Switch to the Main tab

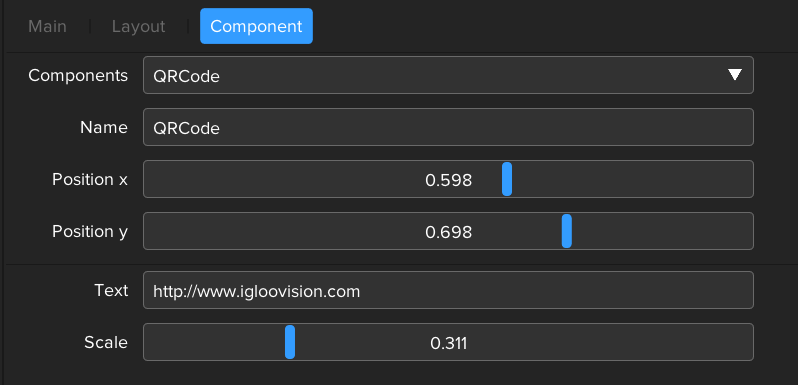[47, 26]
